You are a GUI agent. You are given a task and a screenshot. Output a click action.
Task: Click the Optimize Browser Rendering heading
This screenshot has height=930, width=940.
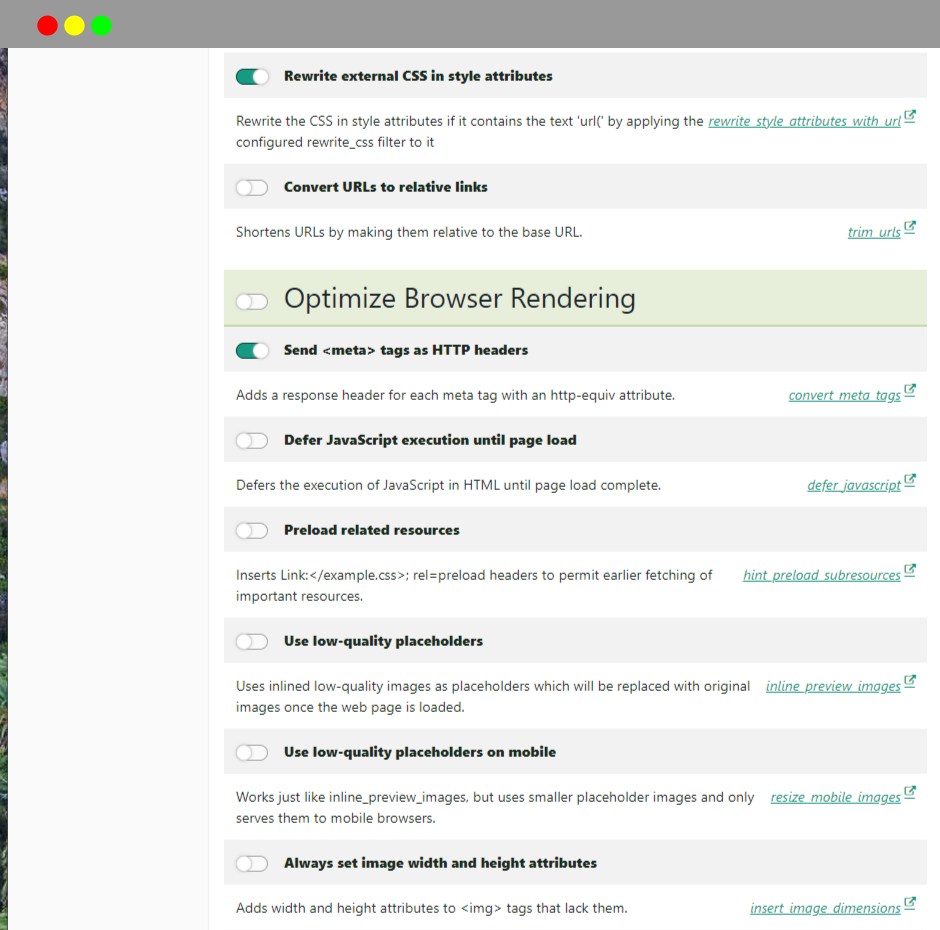pos(460,299)
